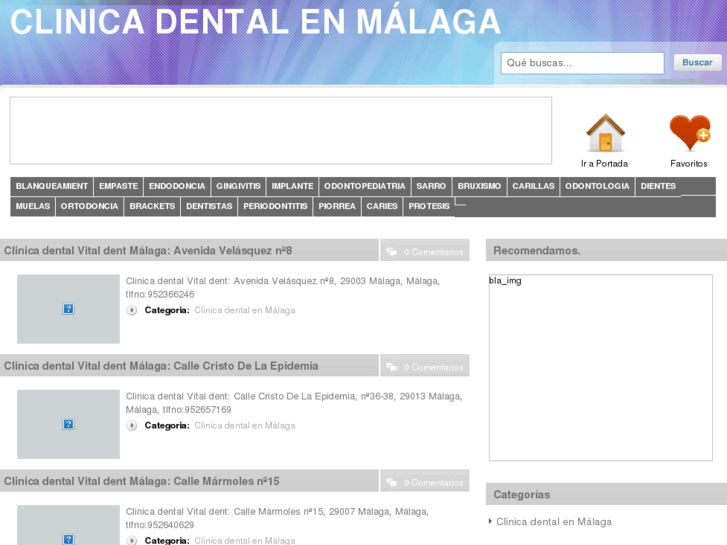The height and width of the screenshot is (545, 727).
Task: Open comment bubble icon for Cristo De La Epidemia post
Action: point(391,367)
